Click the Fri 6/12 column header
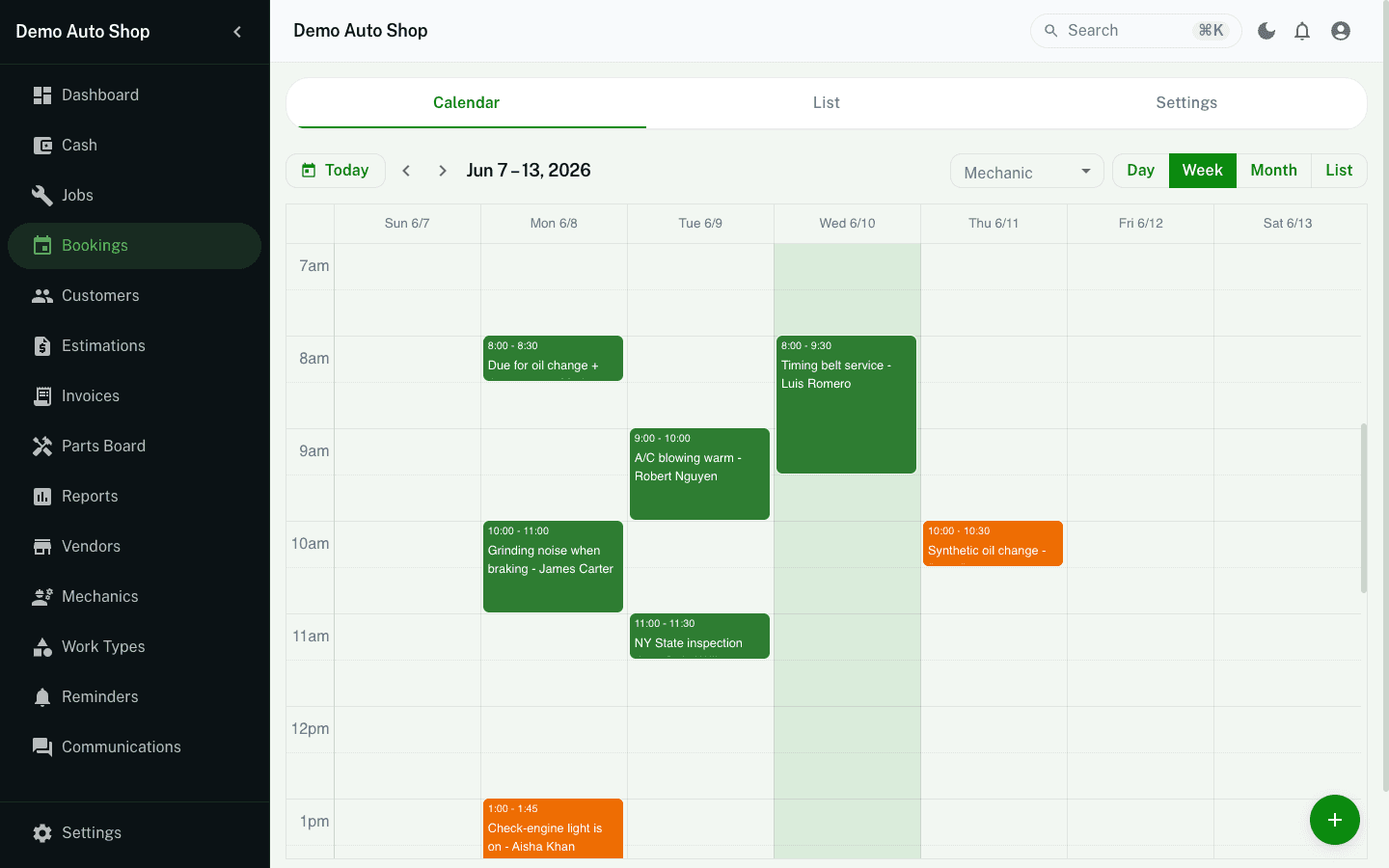 pos(1140,224)
